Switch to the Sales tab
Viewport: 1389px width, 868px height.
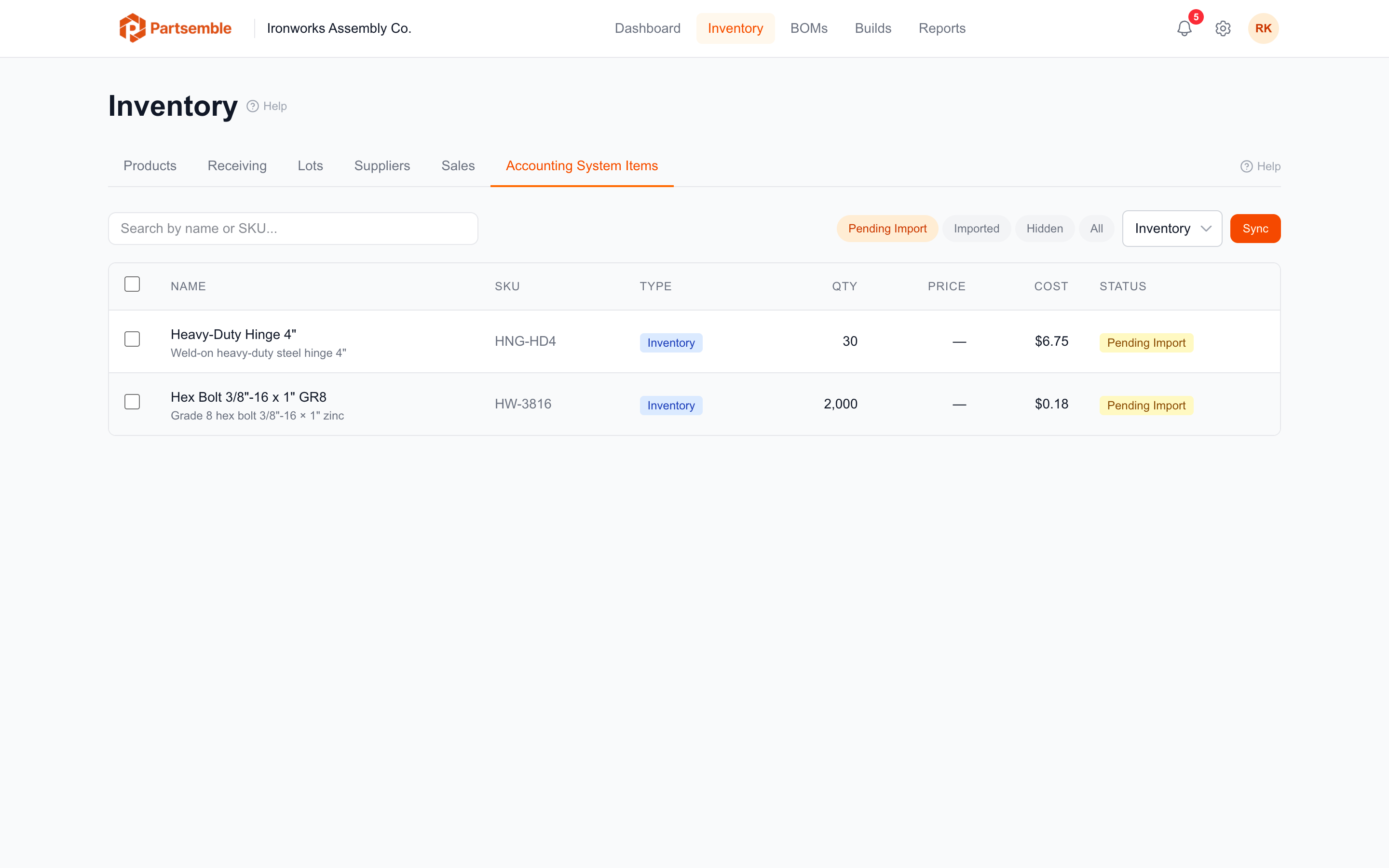click(x=457, y=166)
